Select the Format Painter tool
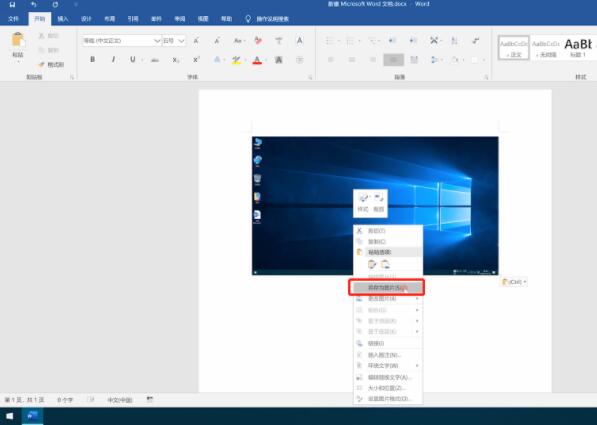 [51, 64]
